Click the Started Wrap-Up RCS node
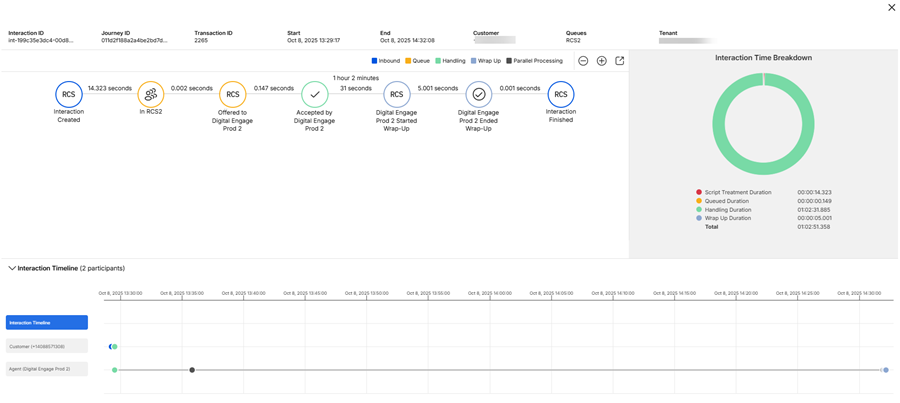900x403 pixels. tap(397, 95)
